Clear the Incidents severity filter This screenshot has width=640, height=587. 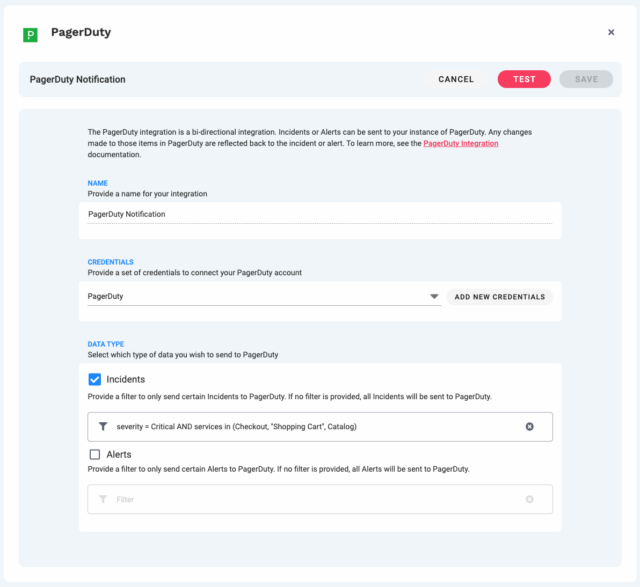530,427
